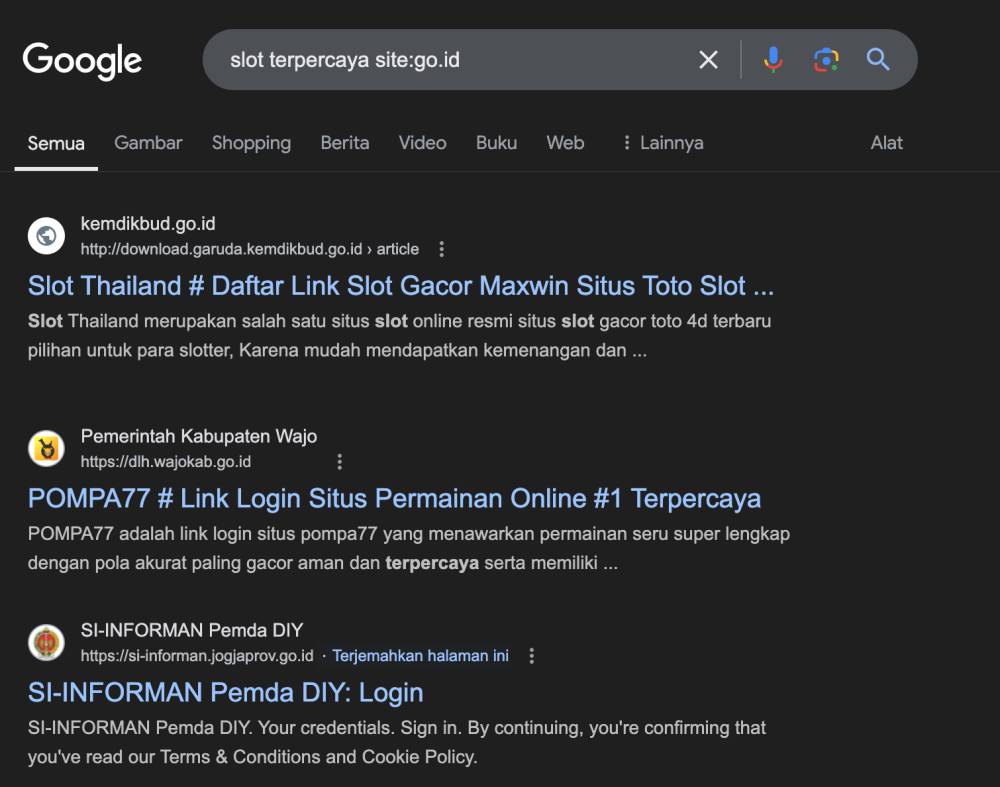Open the Alat tools option
This screenshot has width=1000, height=787.
pos(886,143)
